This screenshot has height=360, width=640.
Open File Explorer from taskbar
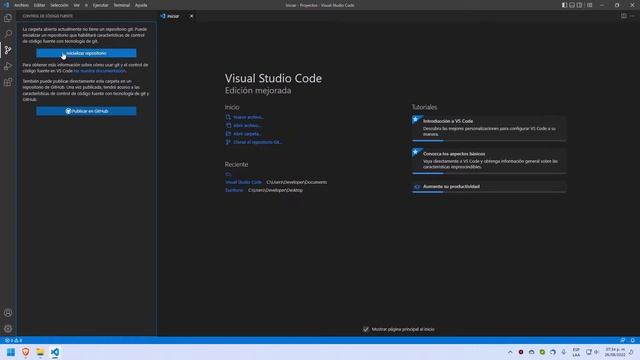[40, 352]
